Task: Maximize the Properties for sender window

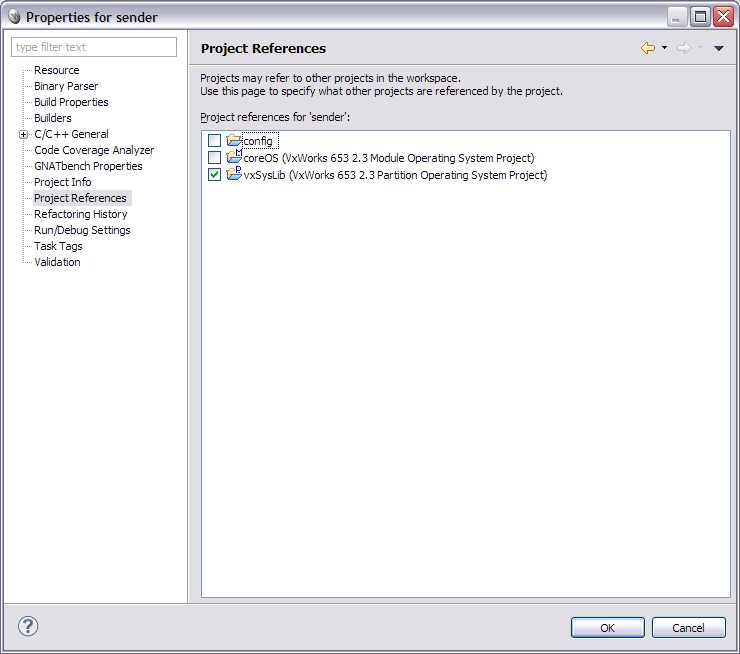Action: 700,17
